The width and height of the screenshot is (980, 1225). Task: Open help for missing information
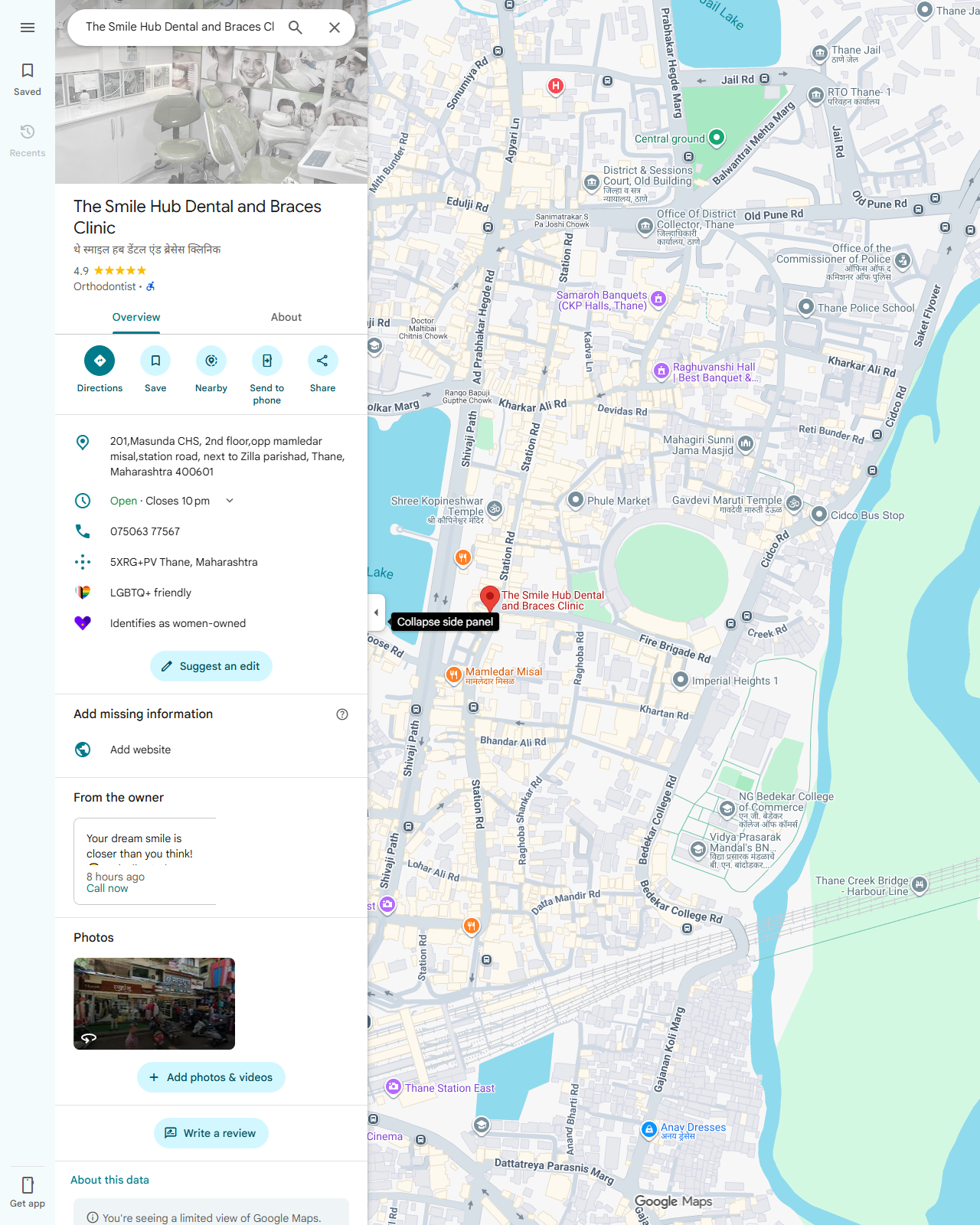pos(342,714)
